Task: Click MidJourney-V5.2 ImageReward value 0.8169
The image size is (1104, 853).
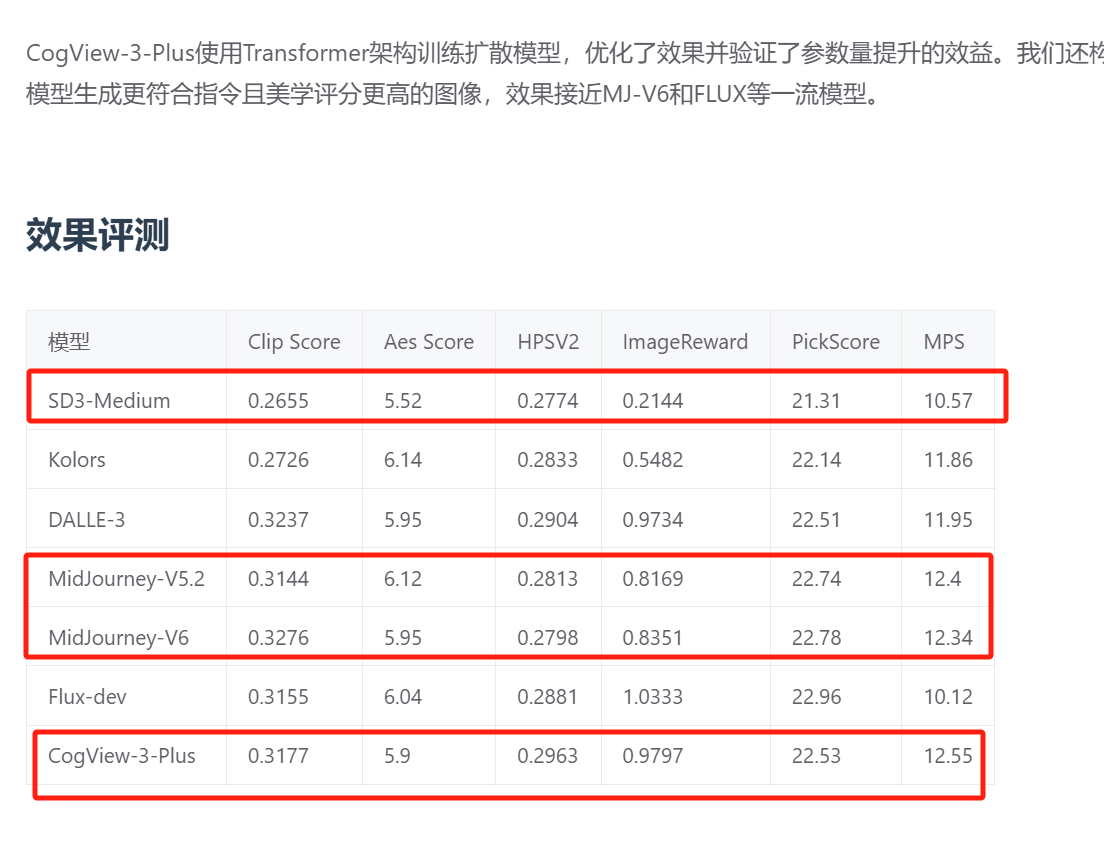Action: coord(653,579)
